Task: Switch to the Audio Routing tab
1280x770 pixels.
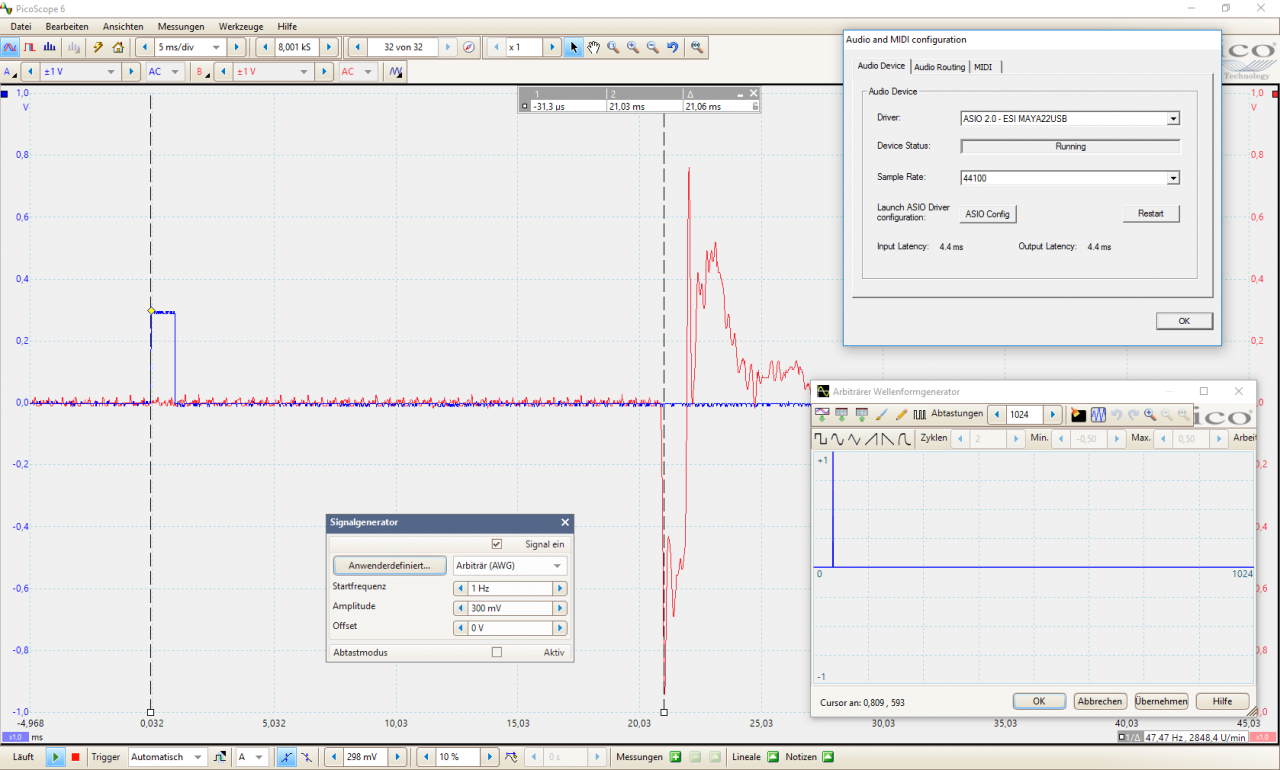Action: (939, 67)
